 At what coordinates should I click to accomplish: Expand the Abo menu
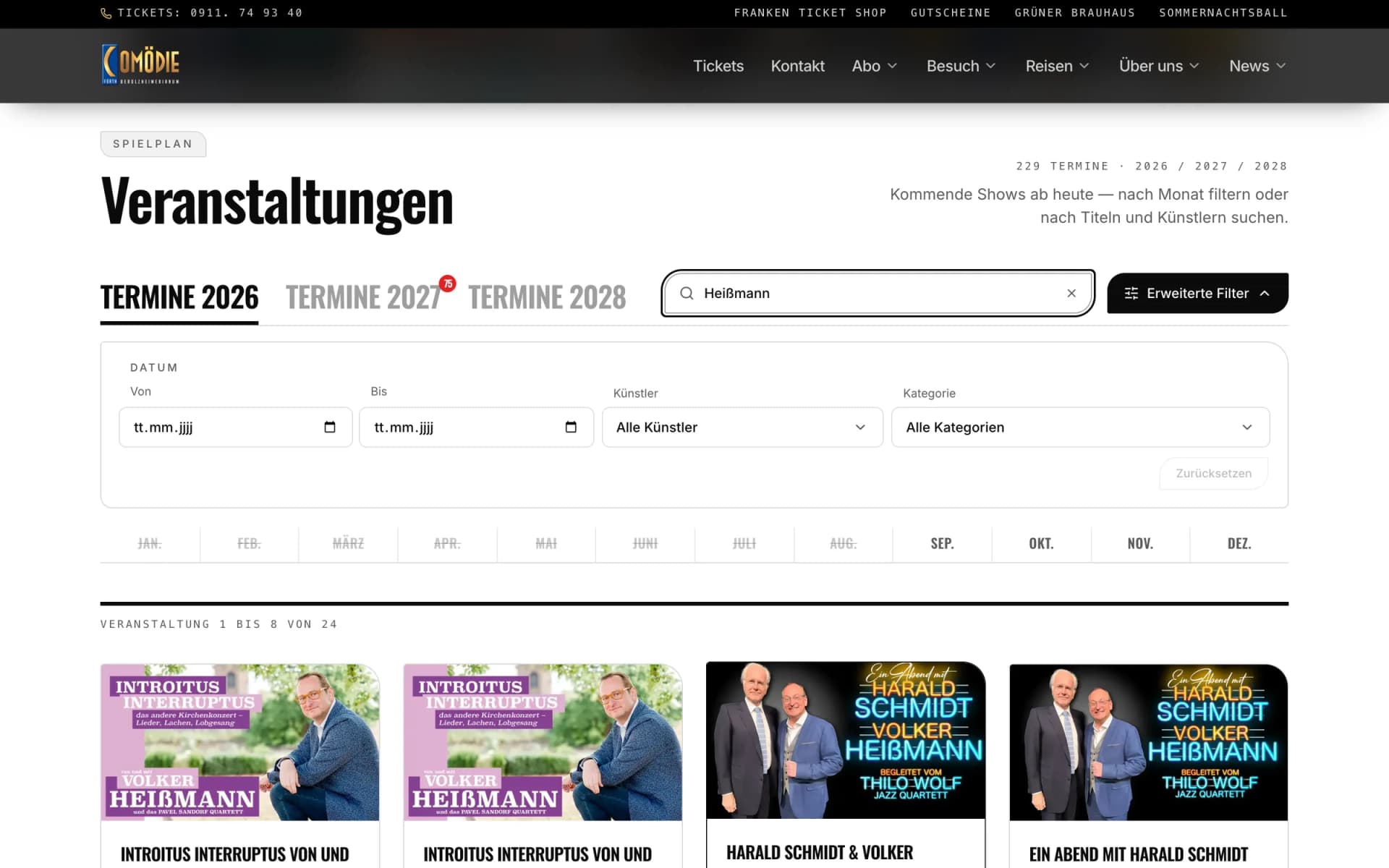(875, 66)
